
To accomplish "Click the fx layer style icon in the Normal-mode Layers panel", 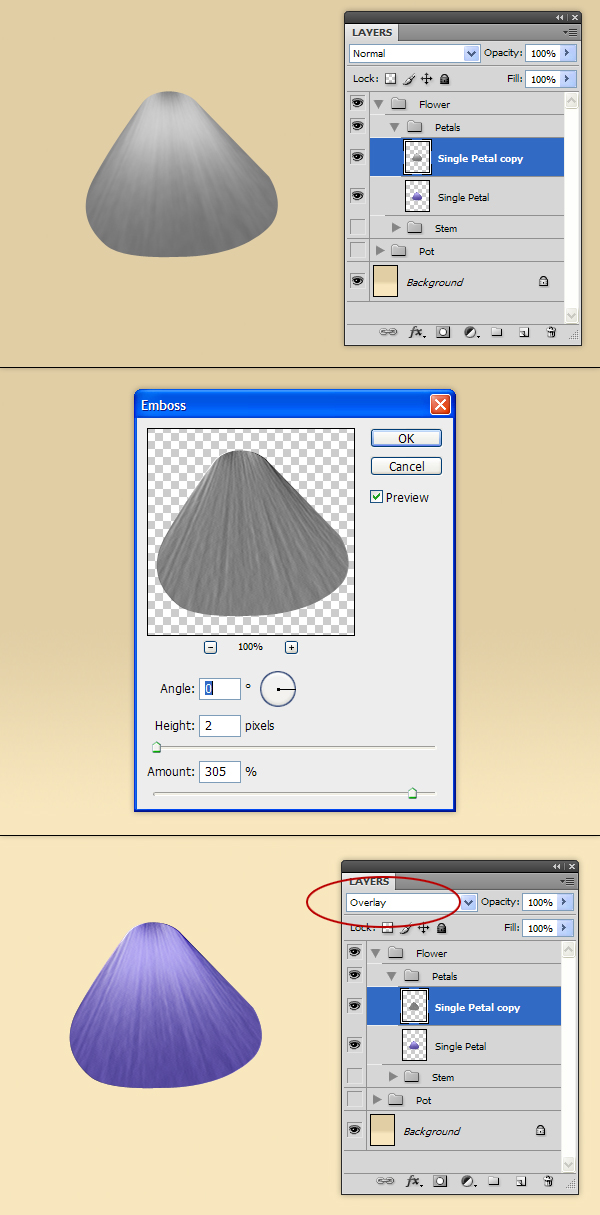I will point(417,332).
